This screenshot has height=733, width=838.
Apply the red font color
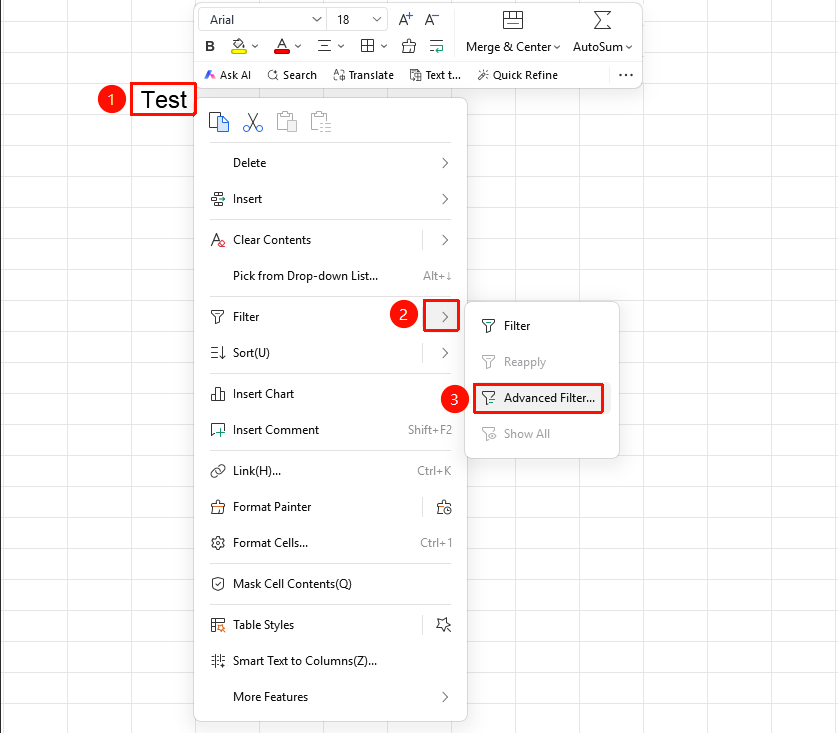coord(282,46)
